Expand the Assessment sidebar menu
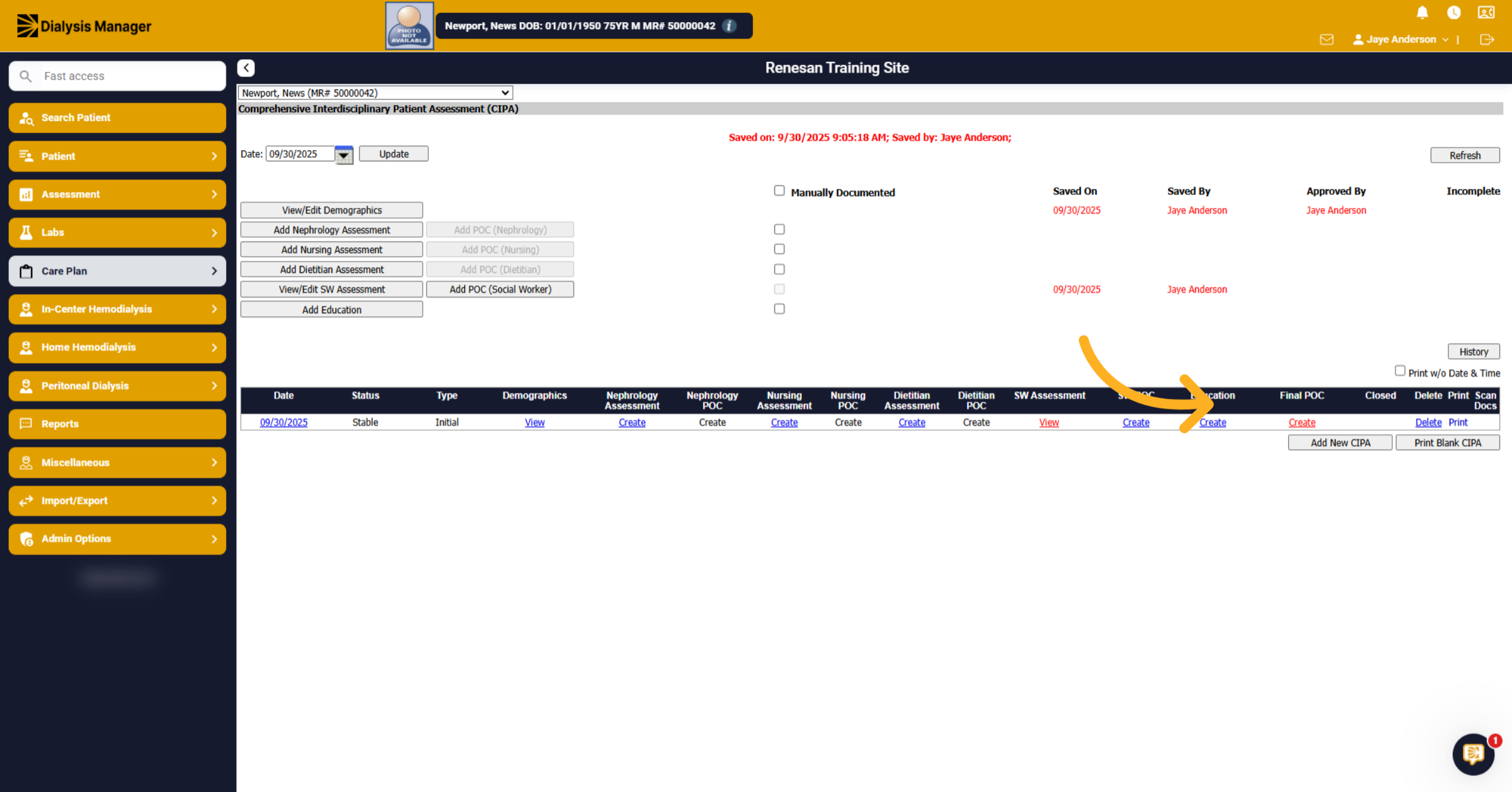 (117, 195)
